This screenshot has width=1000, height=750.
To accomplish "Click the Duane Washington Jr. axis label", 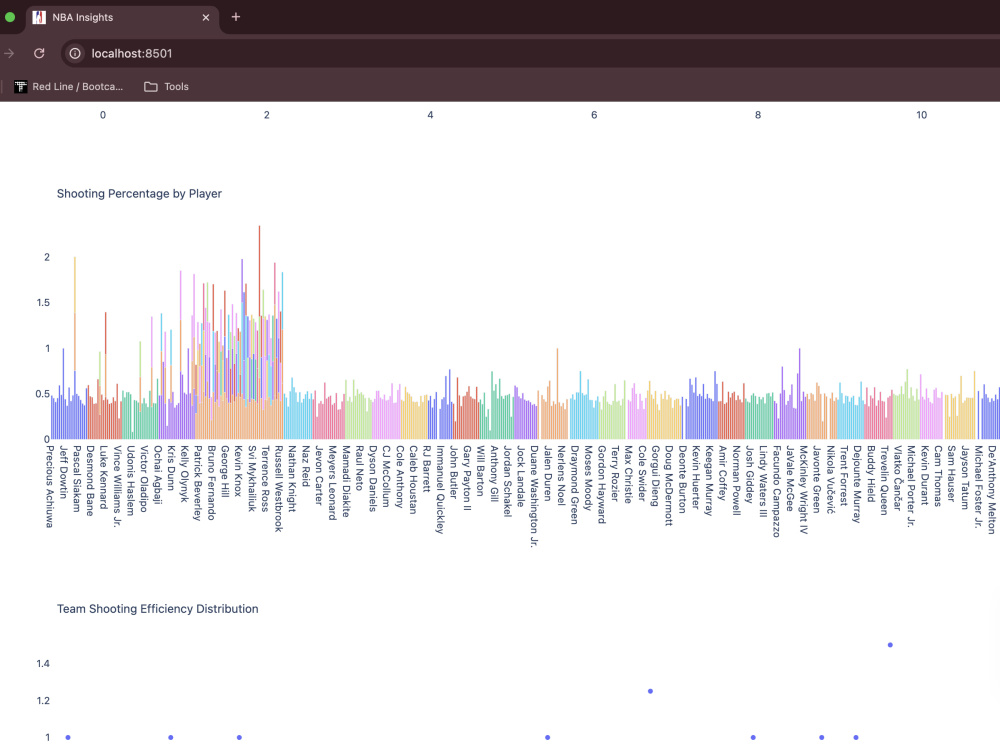I will (x=534, y=496).
